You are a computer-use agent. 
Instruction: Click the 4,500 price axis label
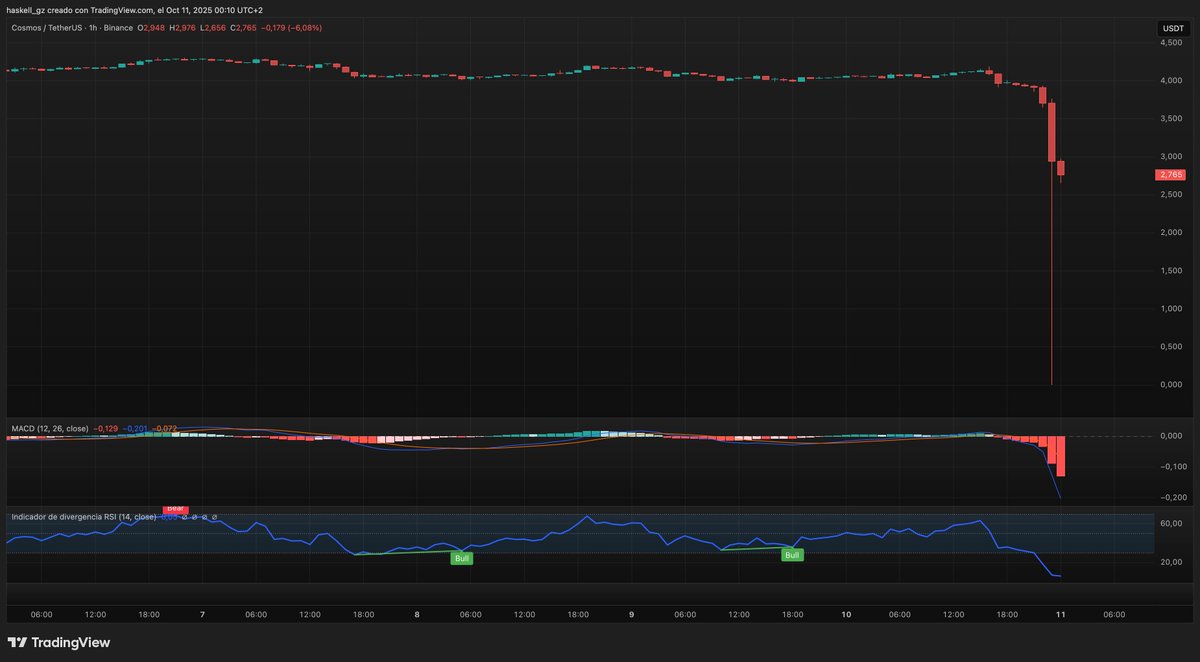coord(1171,42)
